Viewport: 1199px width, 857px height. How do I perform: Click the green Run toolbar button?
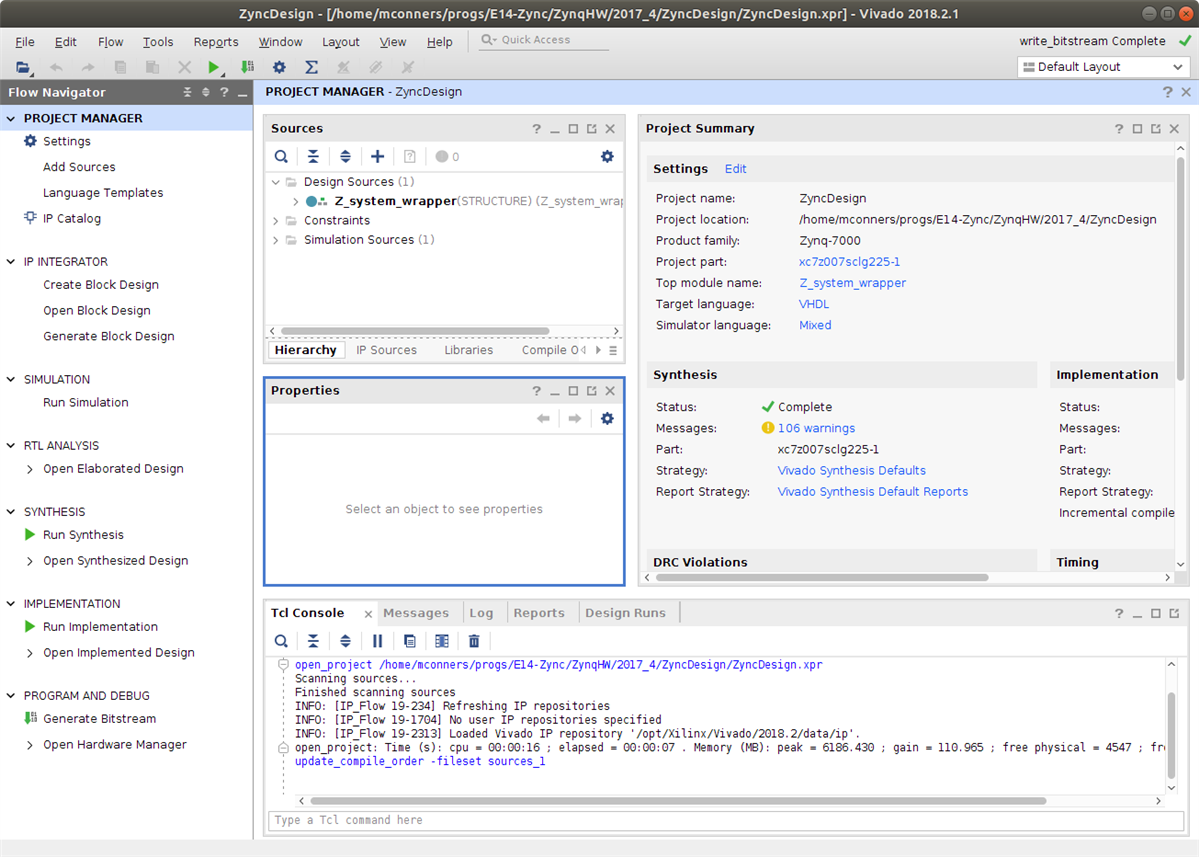[x=213, y=67]
